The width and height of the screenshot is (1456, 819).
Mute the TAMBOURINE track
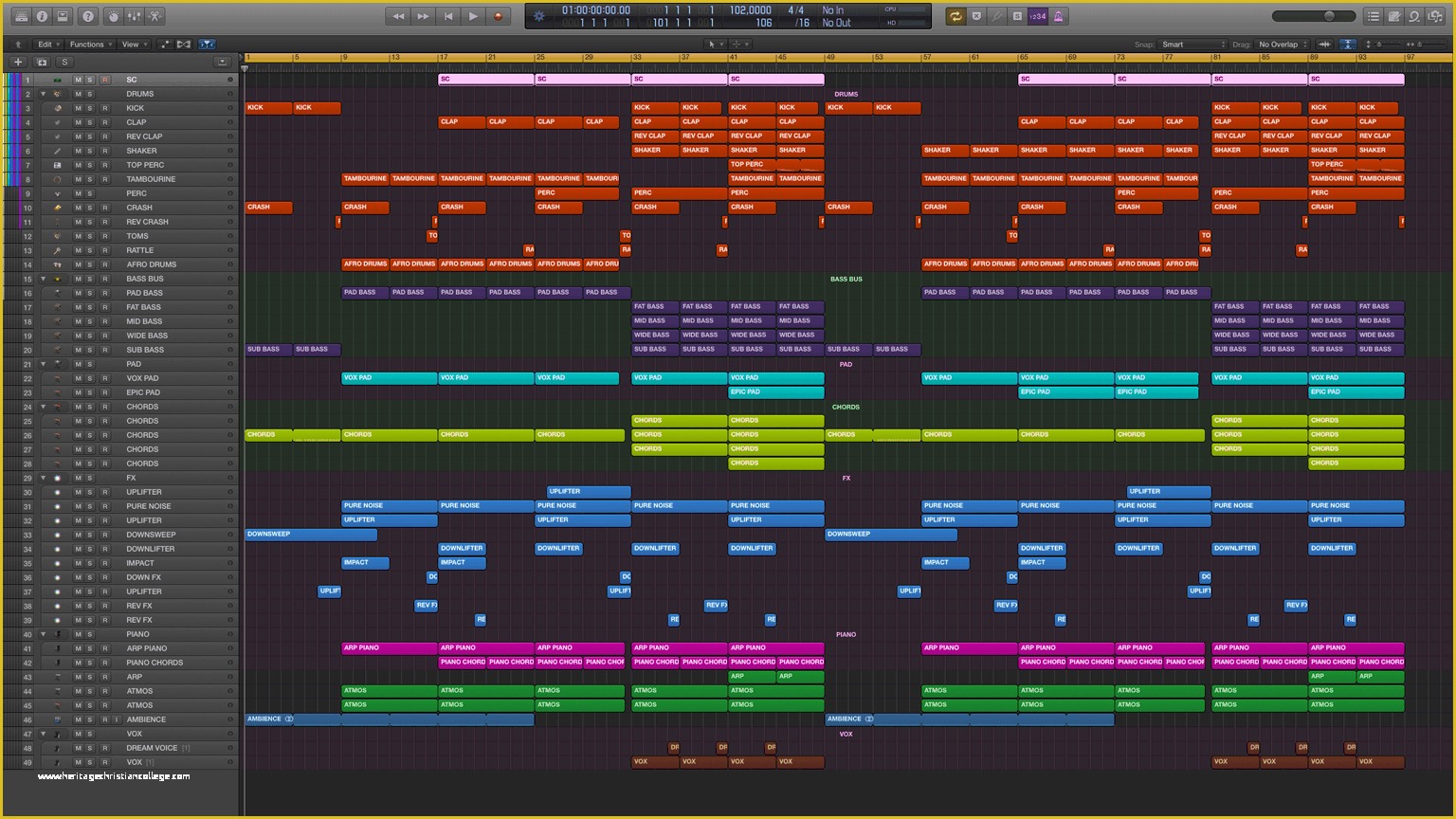[79, 179]
